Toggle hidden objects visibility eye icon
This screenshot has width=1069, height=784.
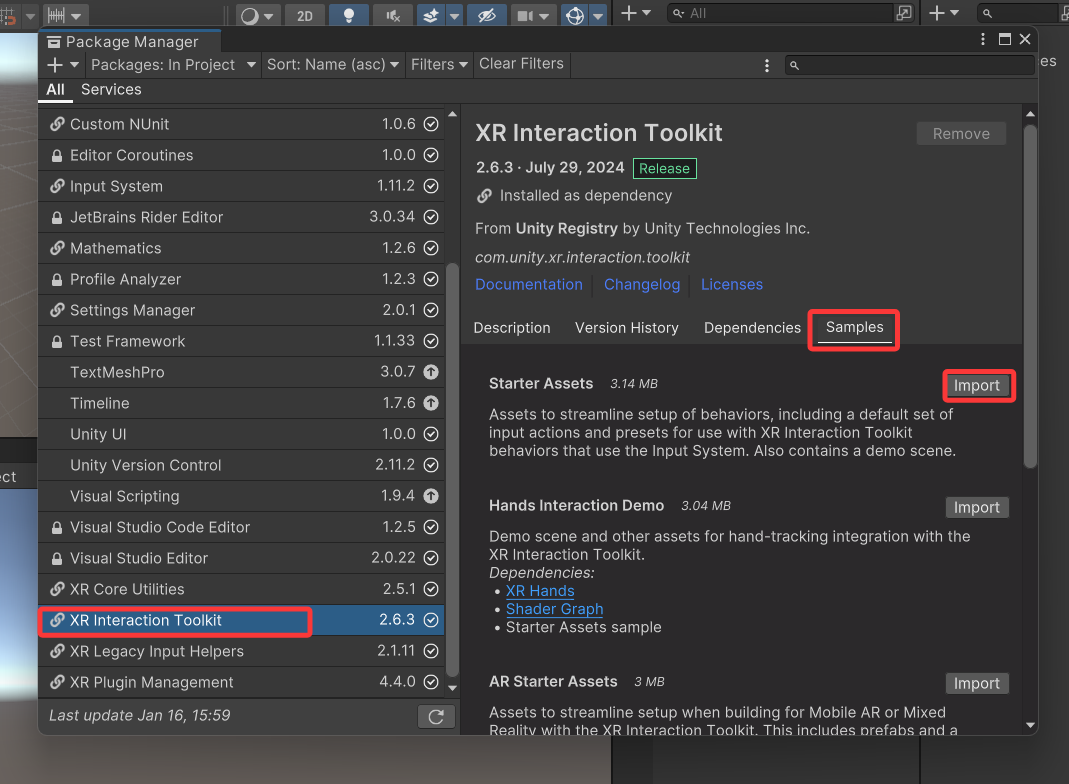click(x=487, y=15)
